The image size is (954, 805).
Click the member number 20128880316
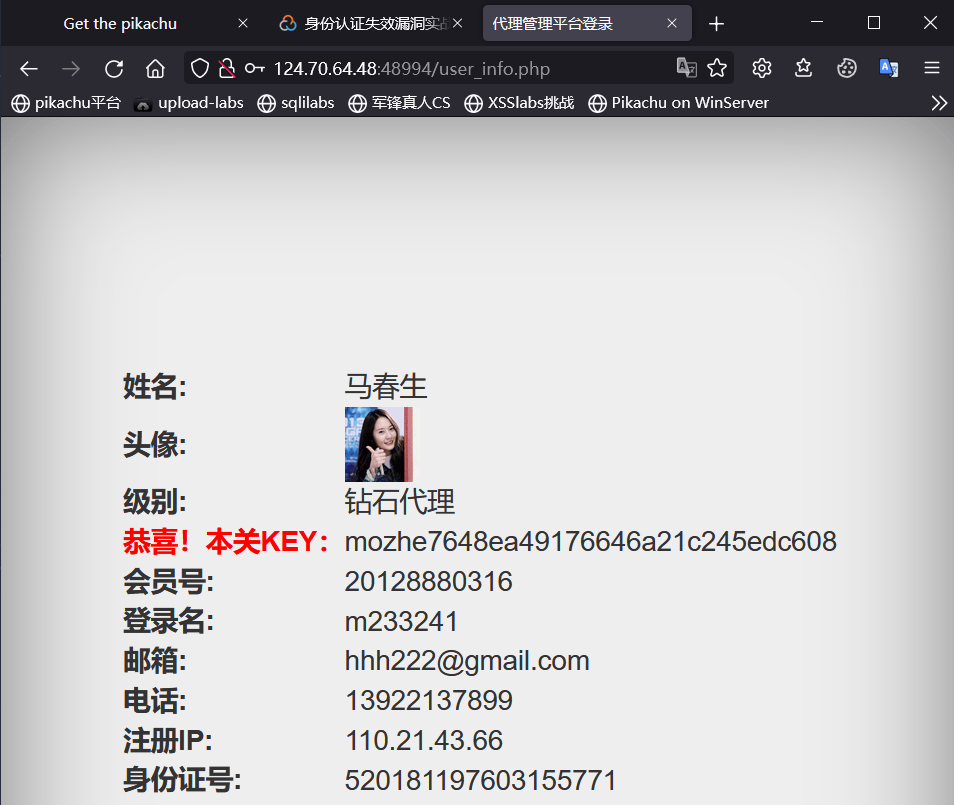tap(428, 582)
